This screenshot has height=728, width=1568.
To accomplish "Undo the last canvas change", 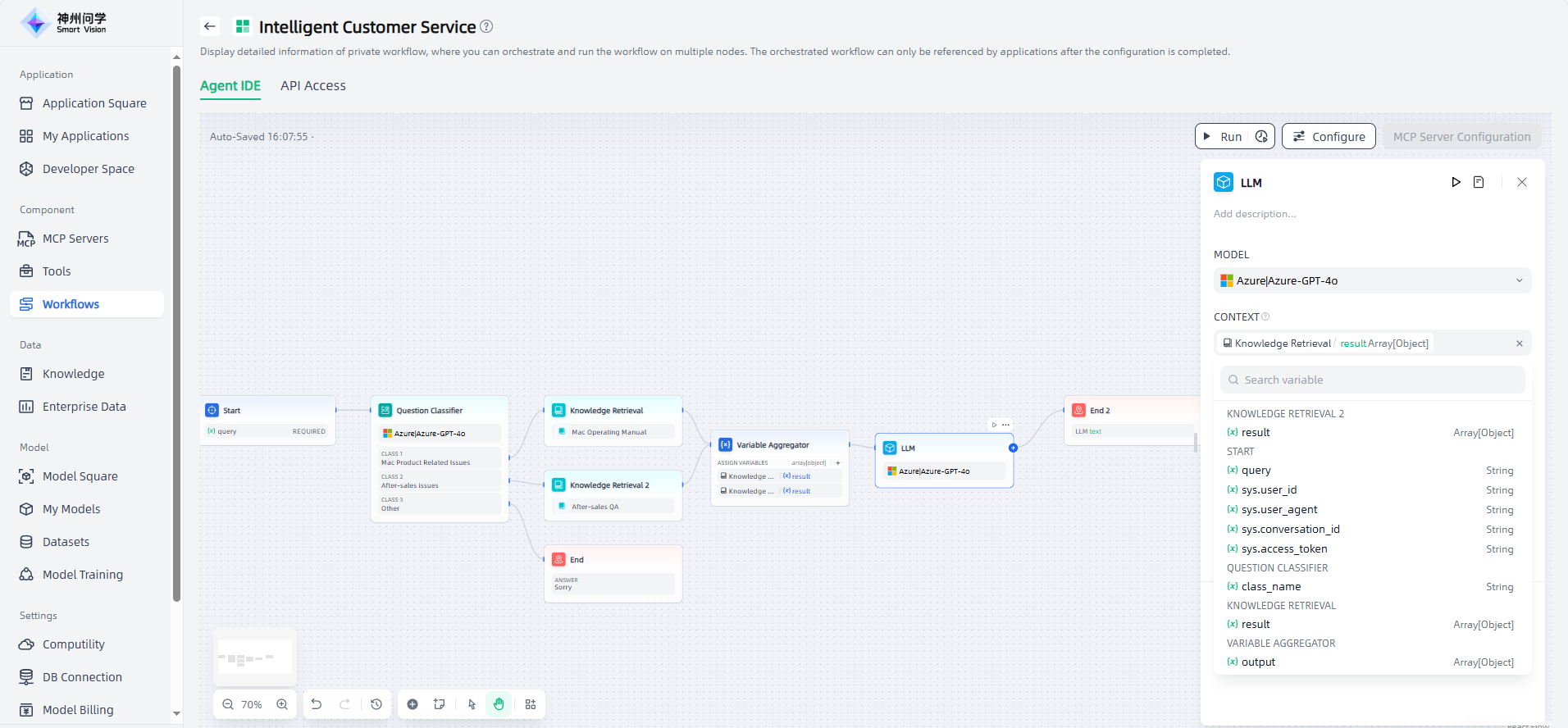I will 317,704.
